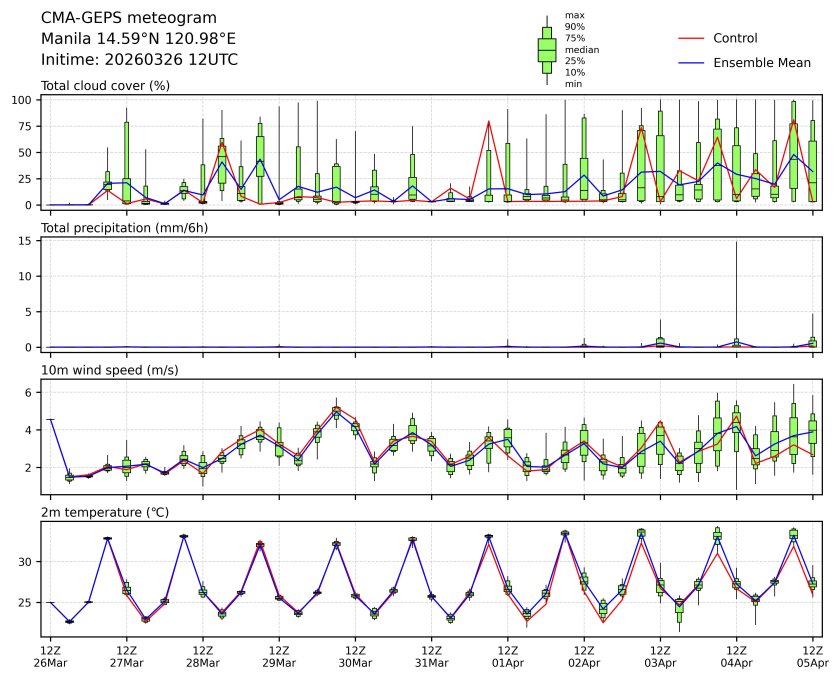Click the blue Ensemble Mean legend line
The width and height of the screenshot is (840, 680).
[691, 62]
